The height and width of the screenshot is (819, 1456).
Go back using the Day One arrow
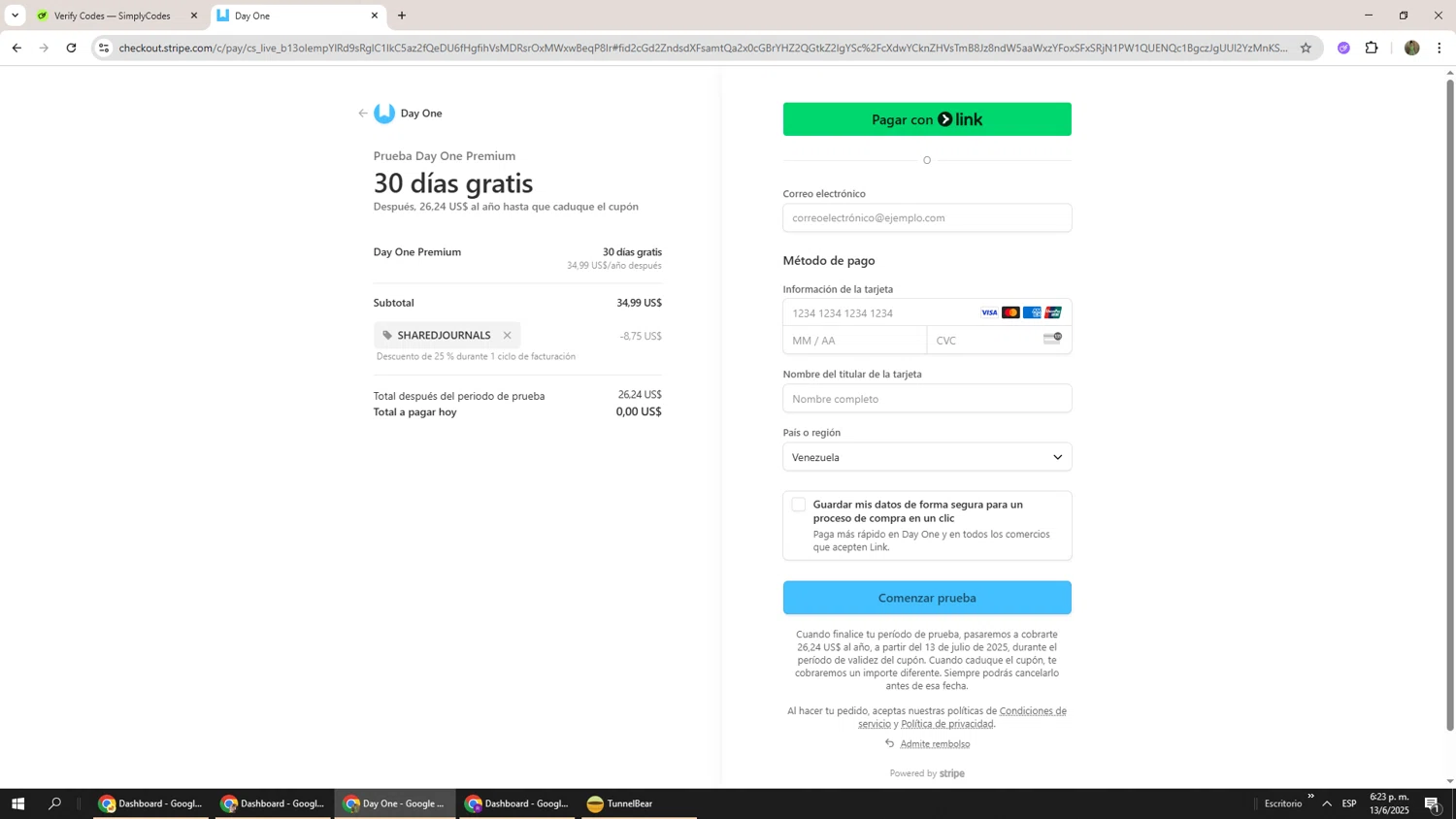[363, 114]
